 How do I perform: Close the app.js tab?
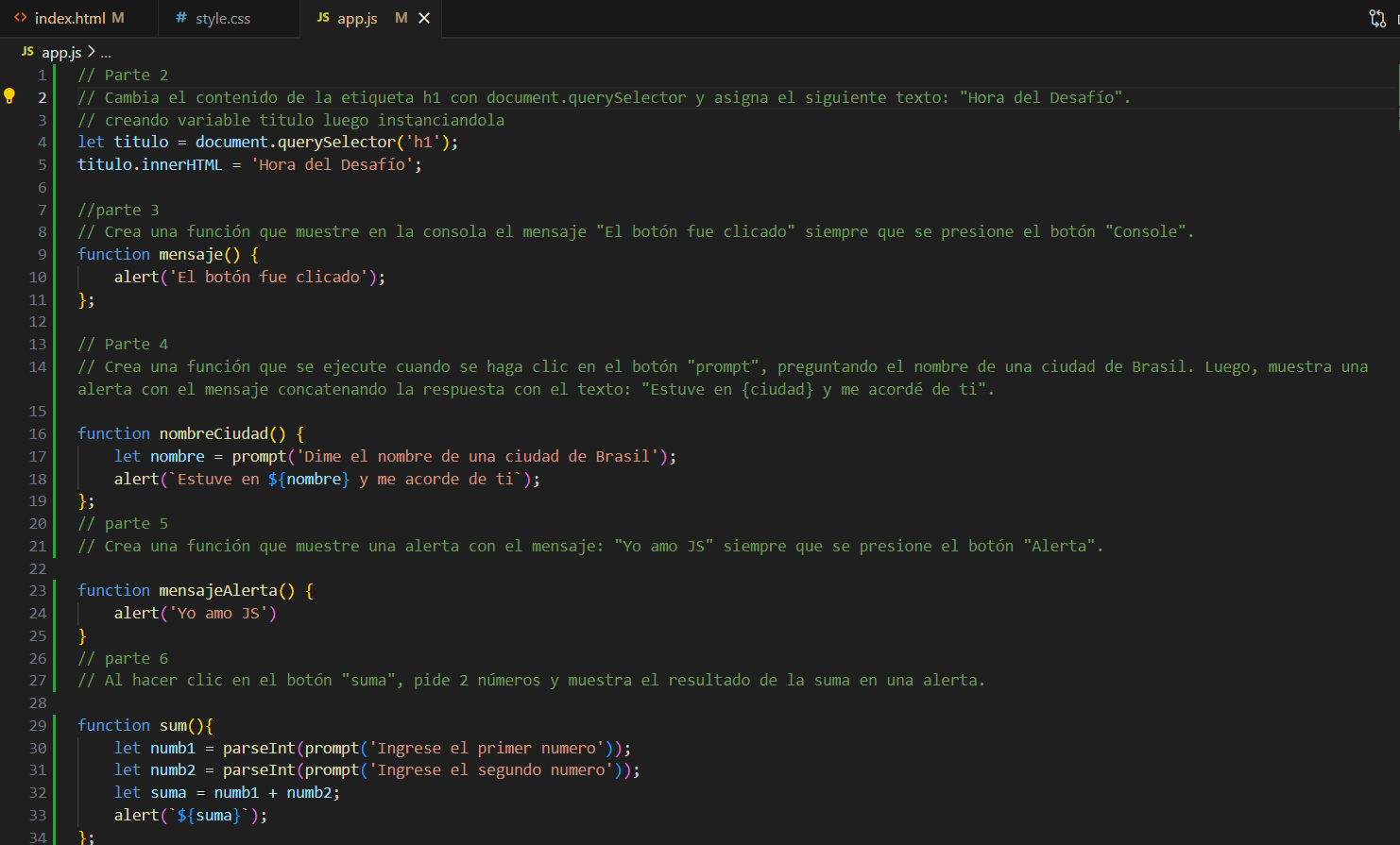(424, 18)
